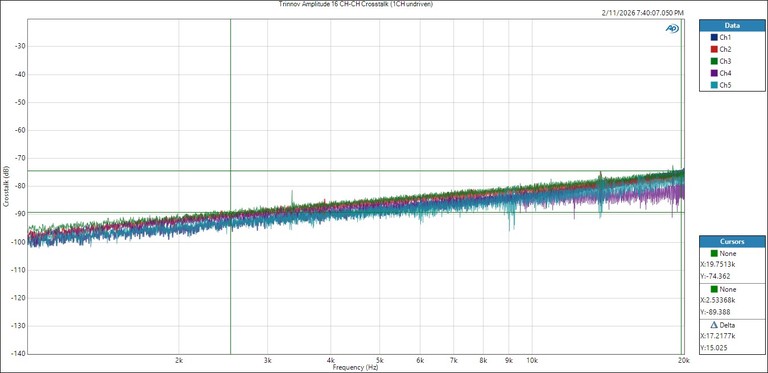Select the Ch2 legend label
Viewport: 768px width, 373px height.
pyautogui.click(x=725, y=49)
